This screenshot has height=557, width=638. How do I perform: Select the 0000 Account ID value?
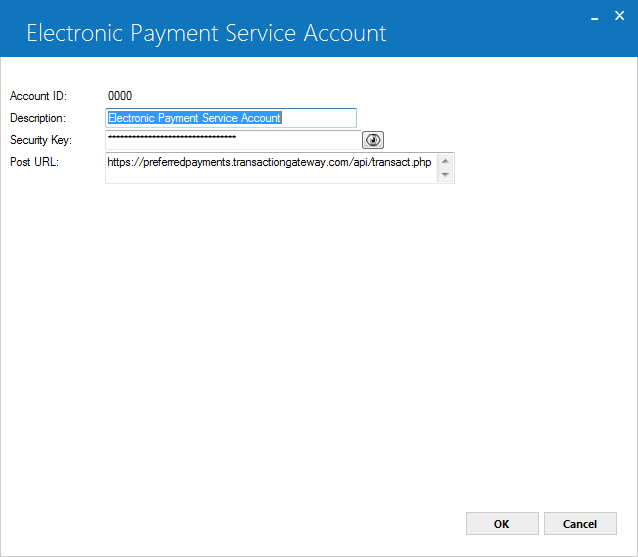(120, 96)
